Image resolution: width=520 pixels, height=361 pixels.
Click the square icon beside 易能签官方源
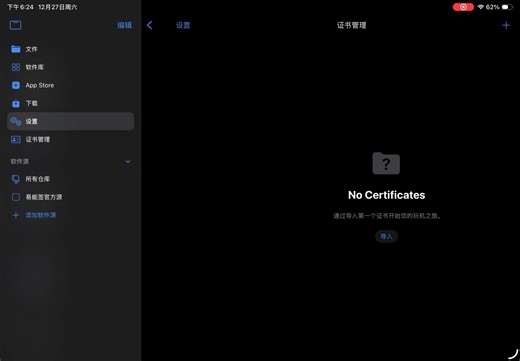[16, 197]
